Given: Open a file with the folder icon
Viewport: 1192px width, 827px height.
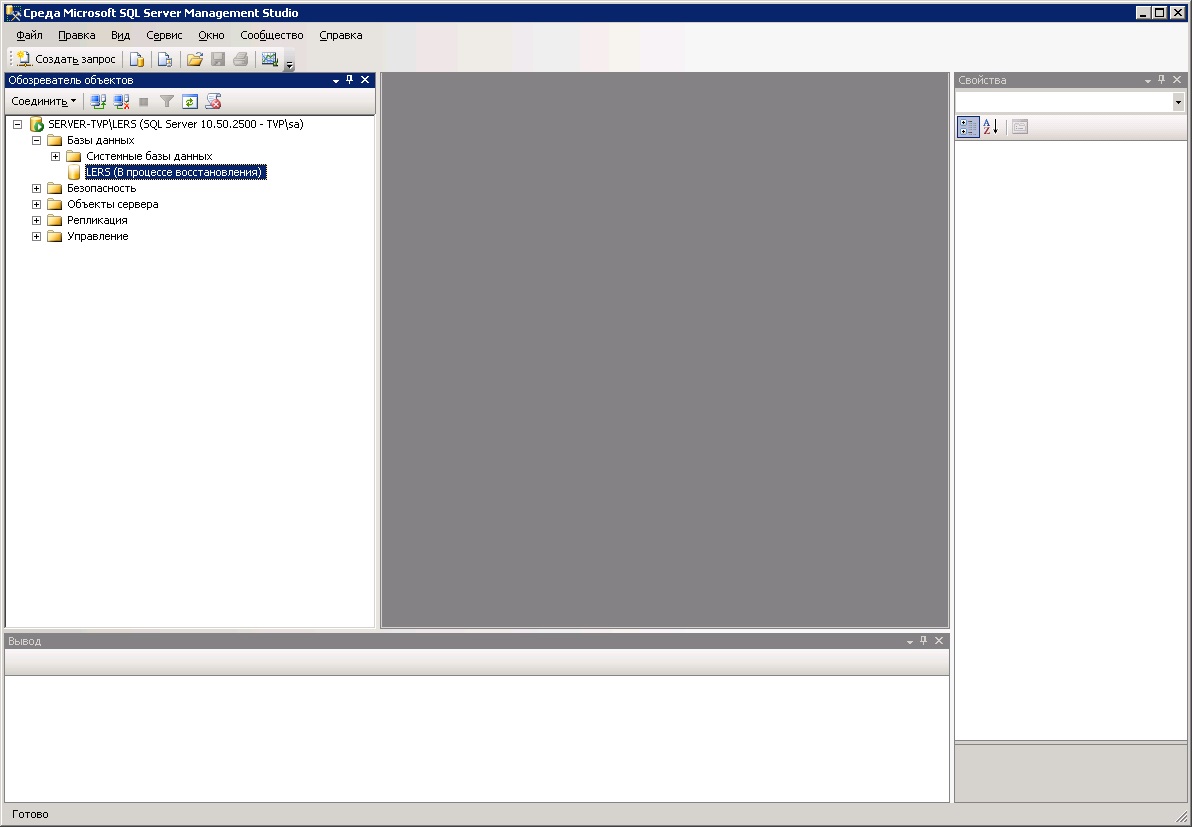Looking at the screenshot, I should 195,59.
